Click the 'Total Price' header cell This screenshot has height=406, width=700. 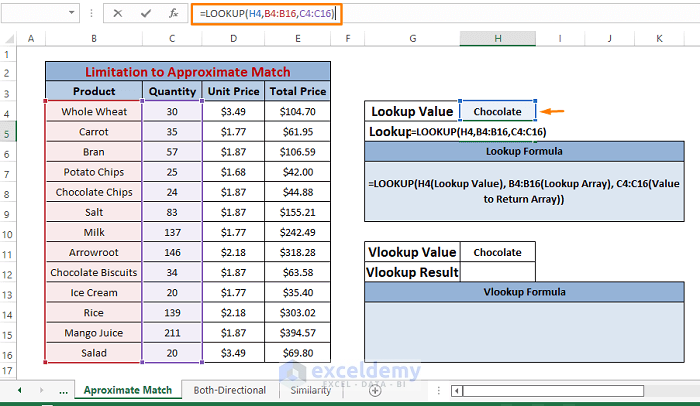pos(297,91)
